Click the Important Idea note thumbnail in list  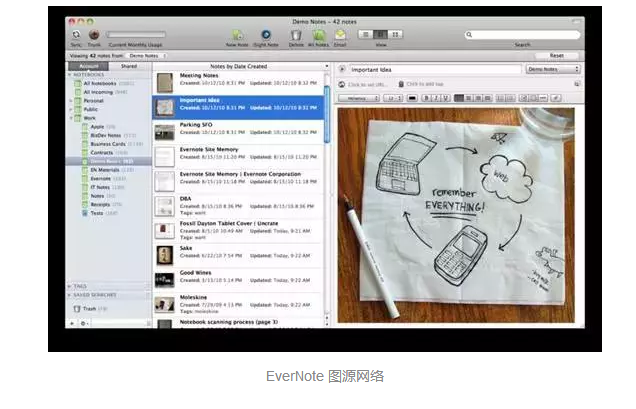pyautogui.click(x=165, y=108)
